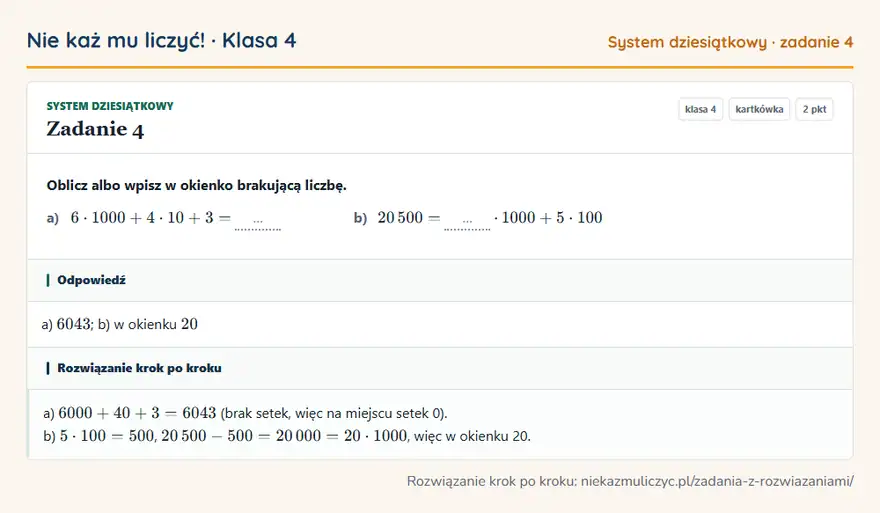
Task: Click the number '20 500 =' in part b)
Action: (409, 218)
